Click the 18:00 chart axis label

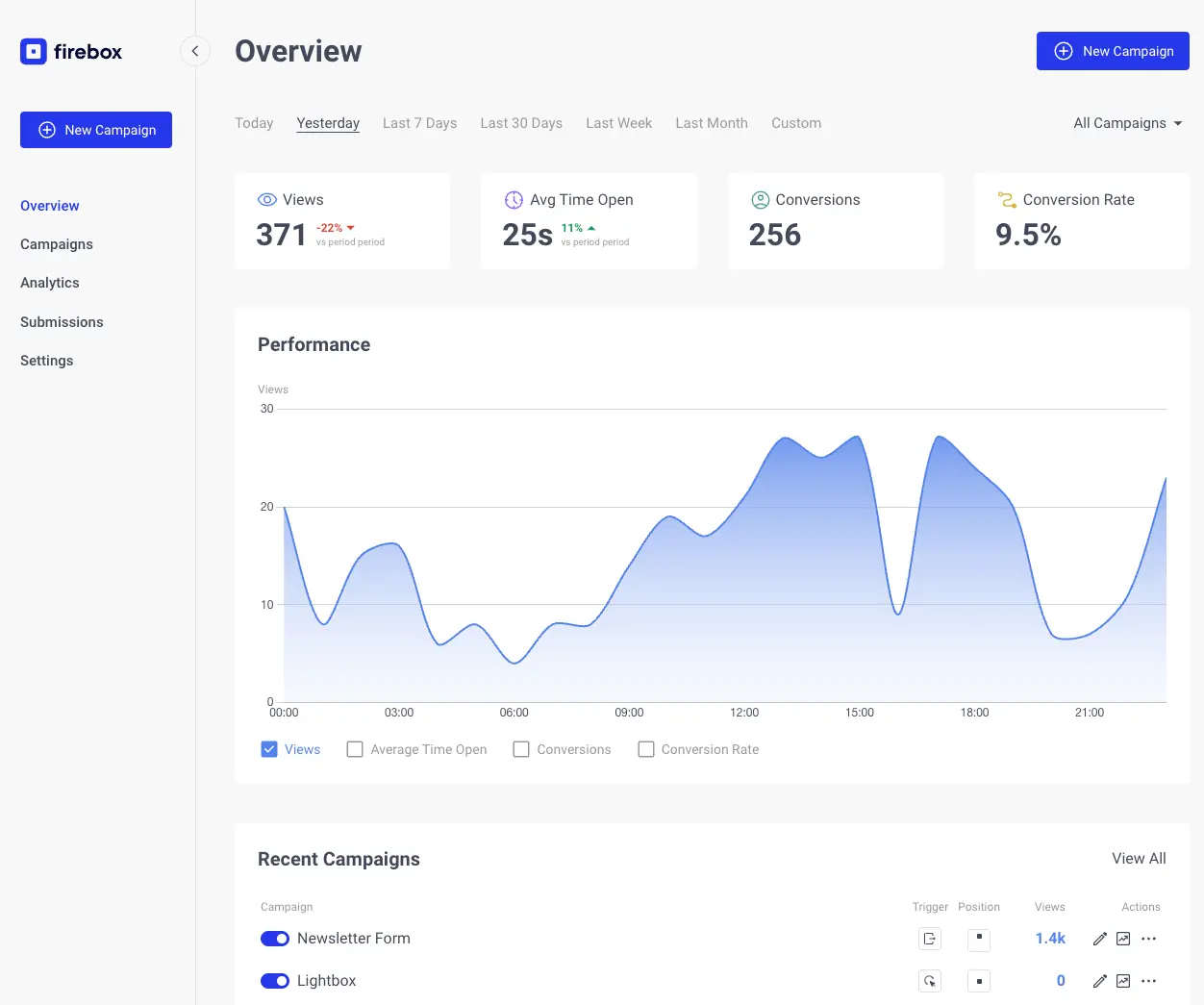pos(974,713)
